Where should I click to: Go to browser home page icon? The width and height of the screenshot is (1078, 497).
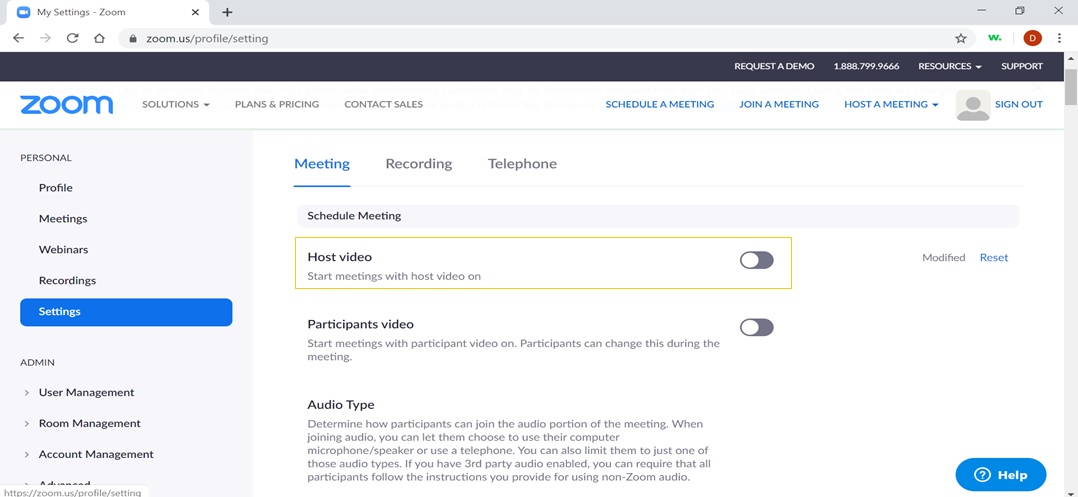99,38
